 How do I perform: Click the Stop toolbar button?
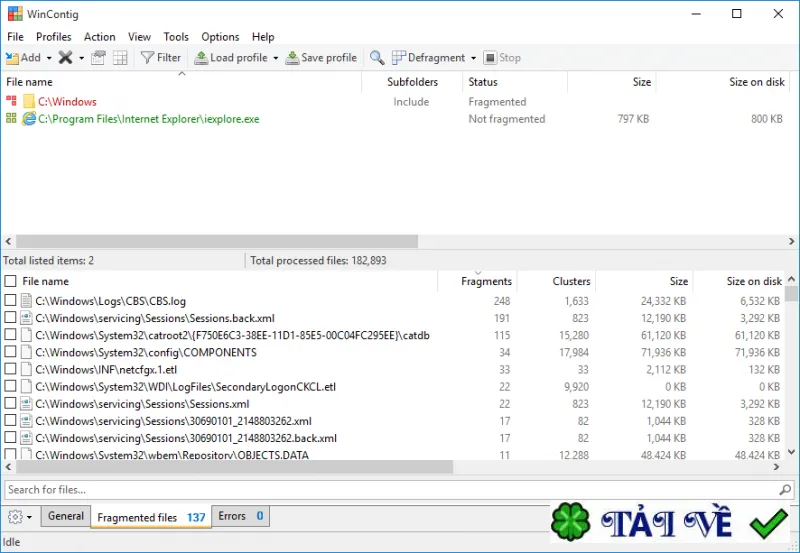503,58
